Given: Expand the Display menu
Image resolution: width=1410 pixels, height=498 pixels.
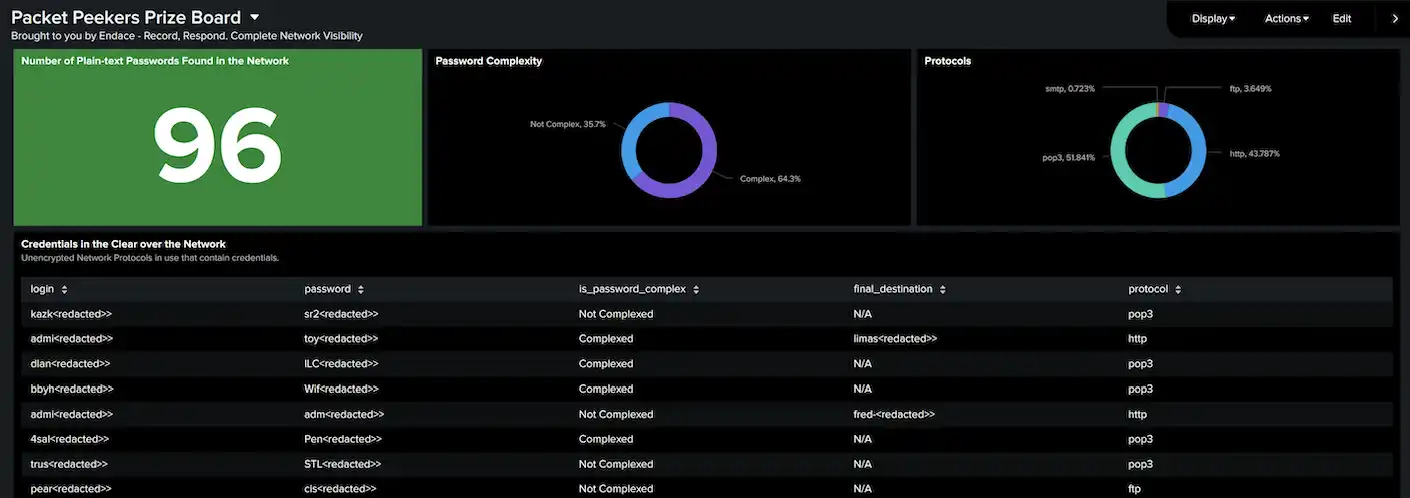Looking at the screenshot, I should pyautogui.click(x=1213, y=18).
